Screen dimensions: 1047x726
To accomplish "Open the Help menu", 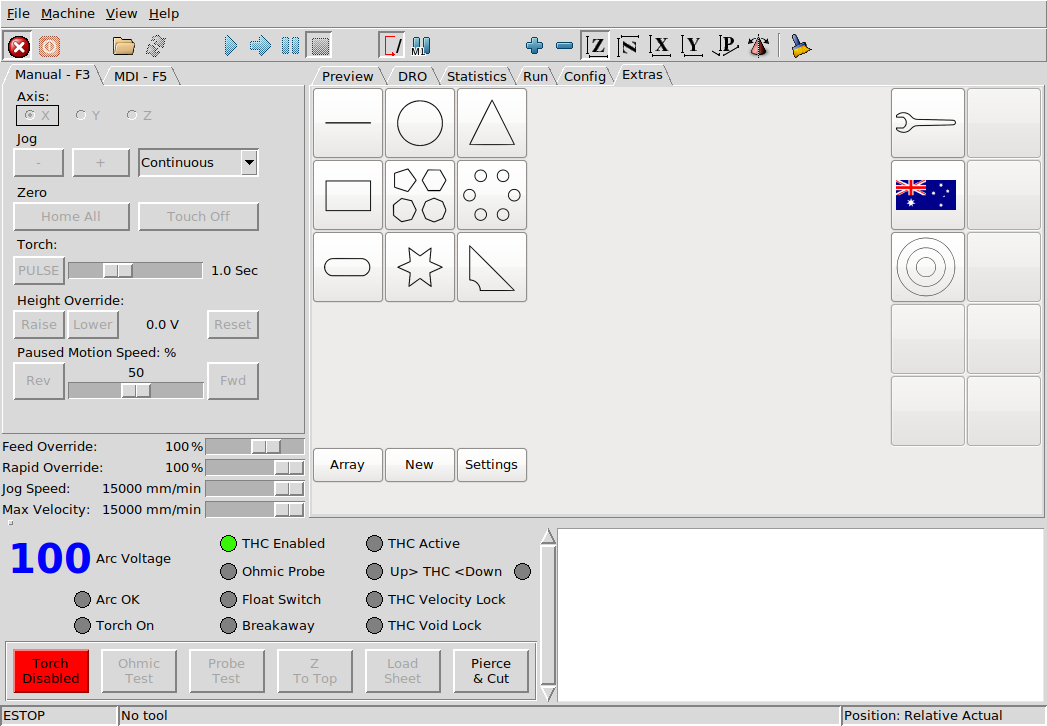I will click(x=164, y=13).
